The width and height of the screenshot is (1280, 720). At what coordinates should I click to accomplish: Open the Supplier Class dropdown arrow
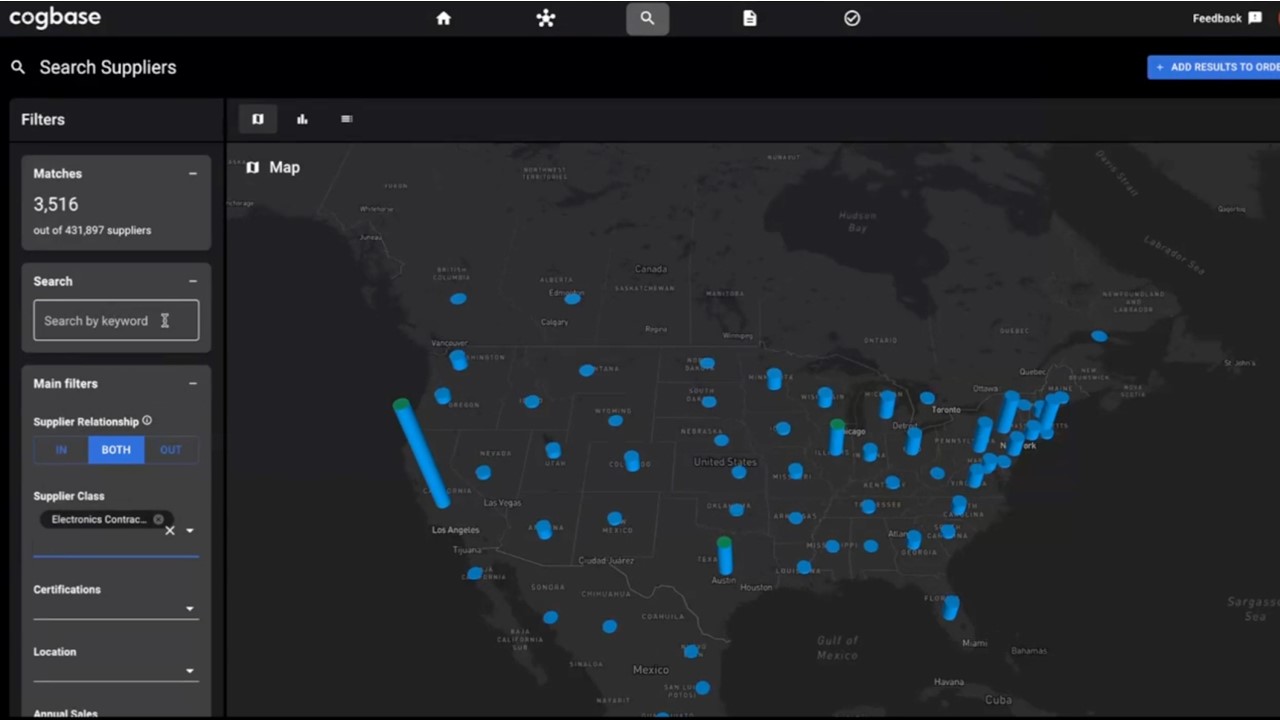coord(190,531)
